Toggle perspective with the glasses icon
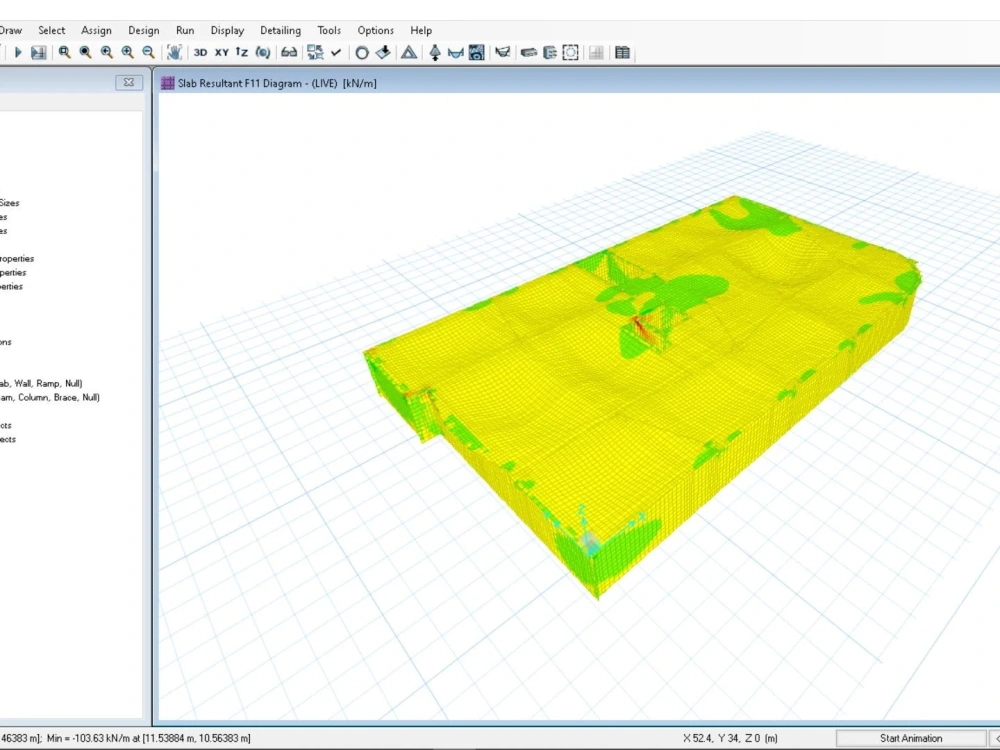Viewport: 1000px width, 750px height. tap(289, 52)
